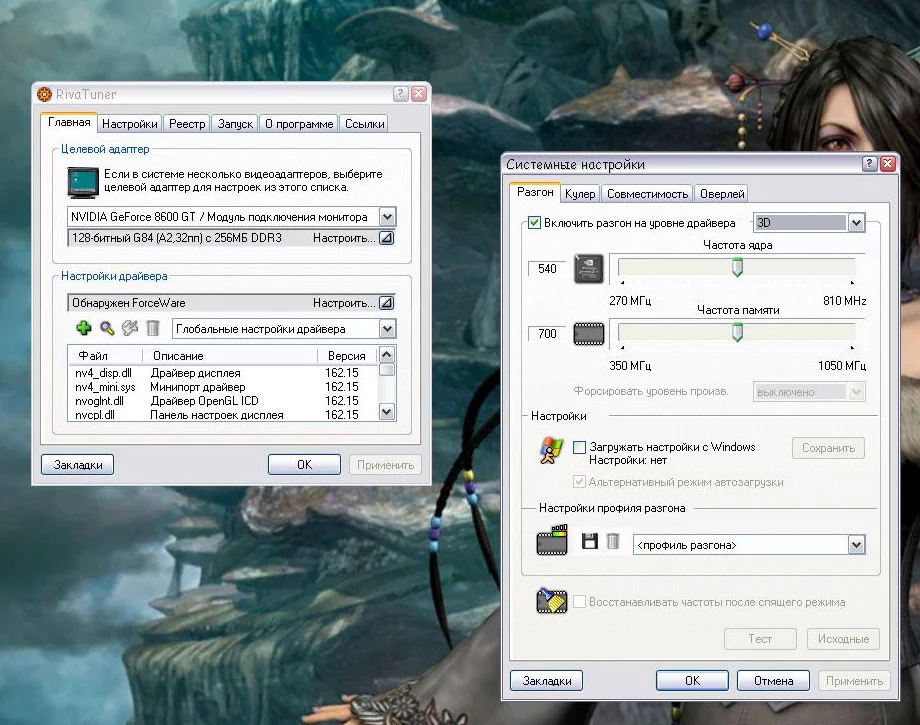Open adapter customize triangle button beside 128-битный G84

pos(387,238)
